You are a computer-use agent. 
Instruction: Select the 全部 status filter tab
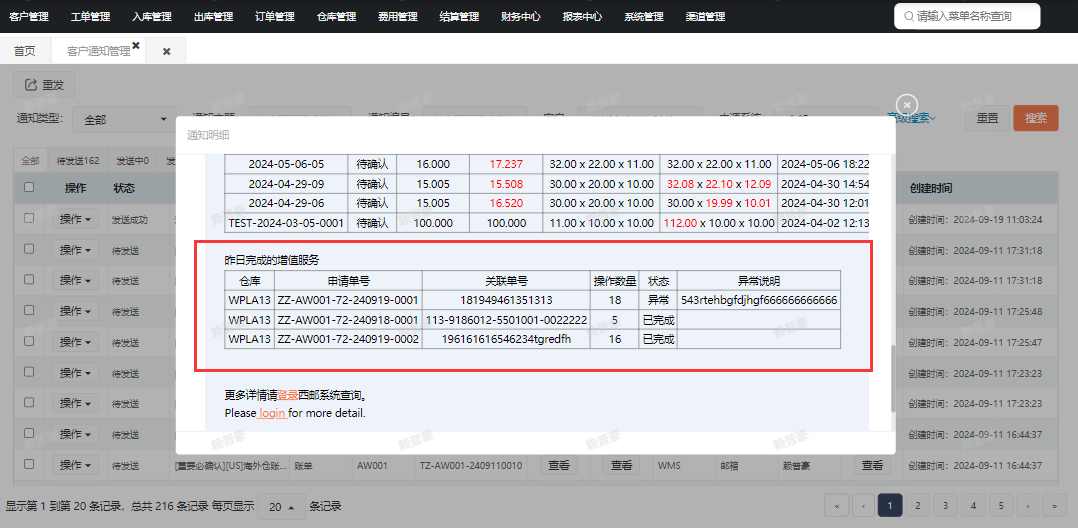(x=30, y=161)
